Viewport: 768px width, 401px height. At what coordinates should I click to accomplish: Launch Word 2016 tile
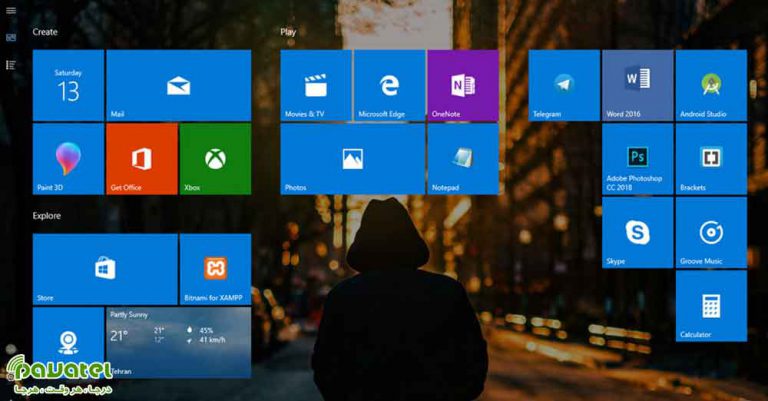click(x=638, y=85)
